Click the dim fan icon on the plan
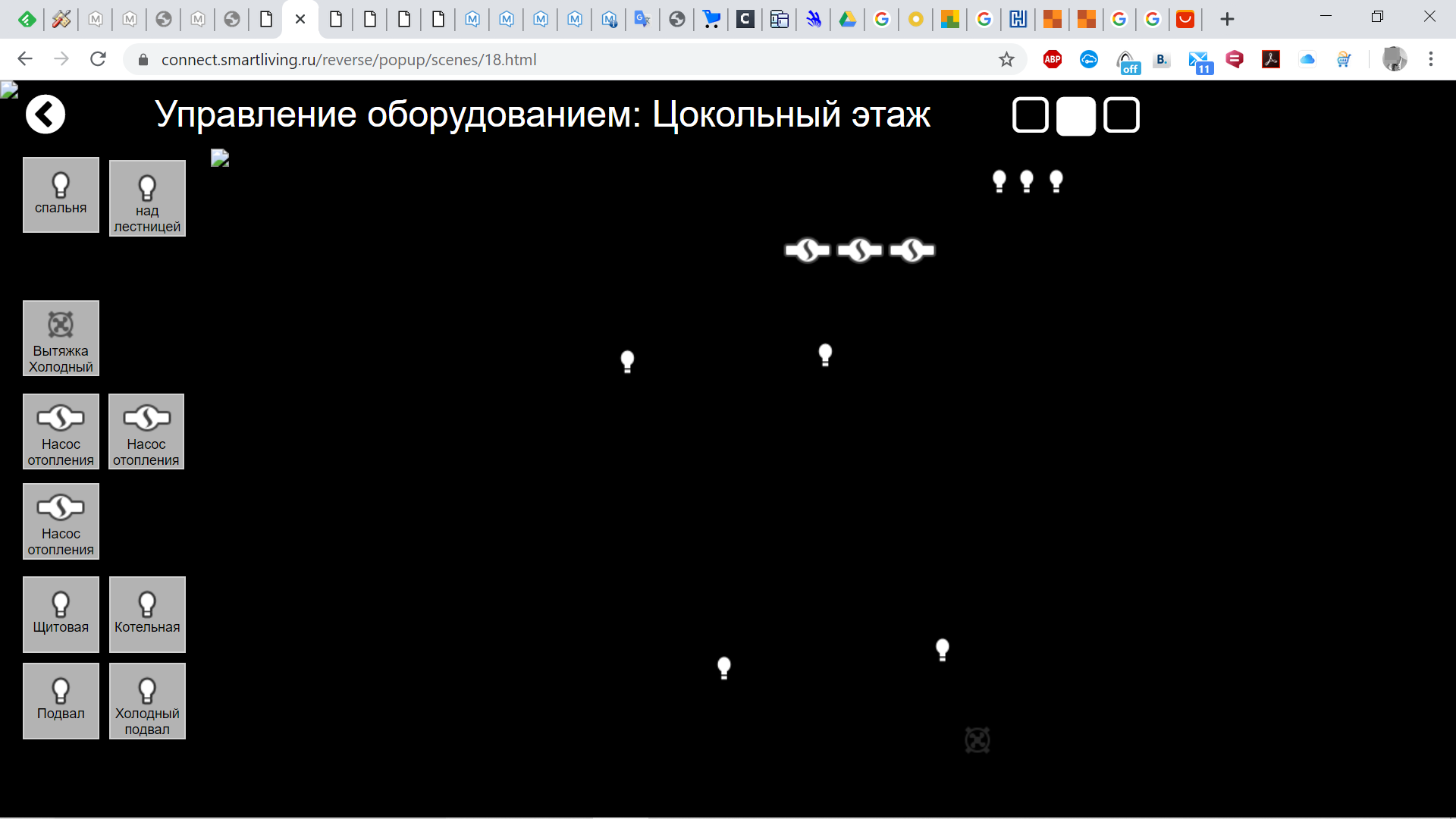The width and height of the screenshot is (1456, 819). tap(977, 739)
